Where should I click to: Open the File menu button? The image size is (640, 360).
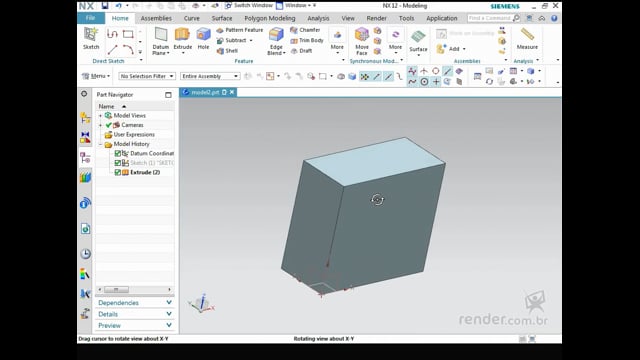pos(91,18)
